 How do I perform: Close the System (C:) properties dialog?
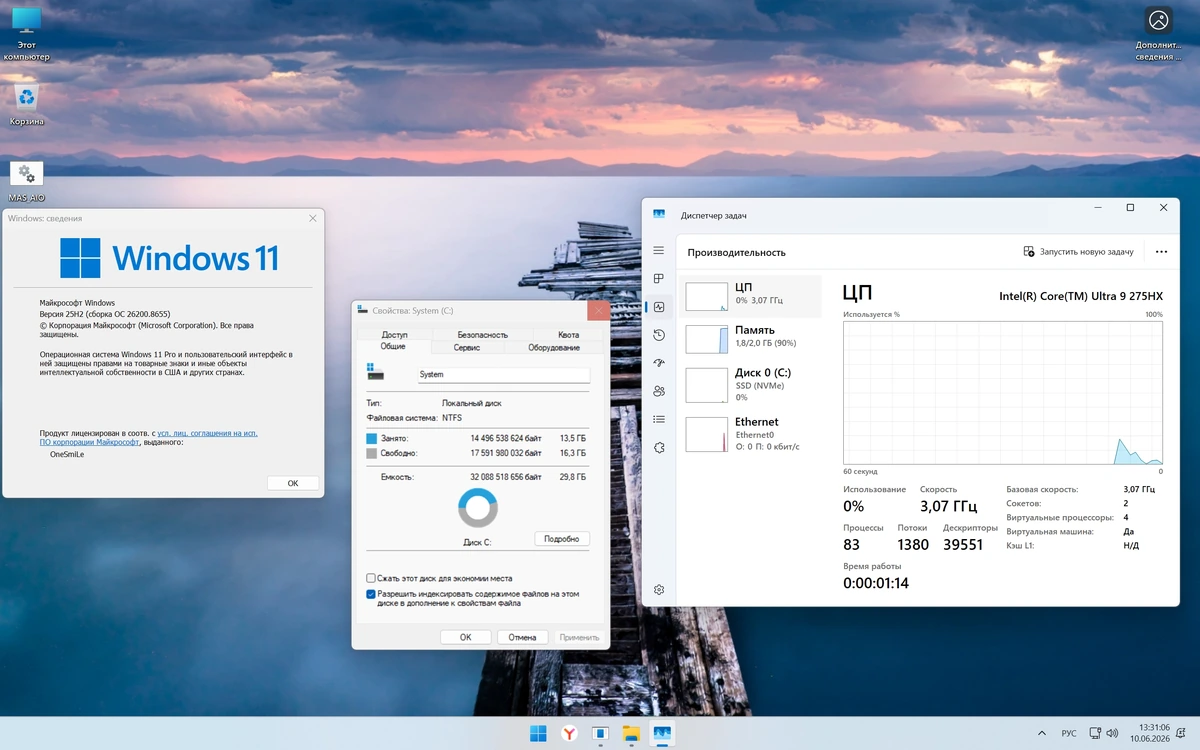[598, 310]
